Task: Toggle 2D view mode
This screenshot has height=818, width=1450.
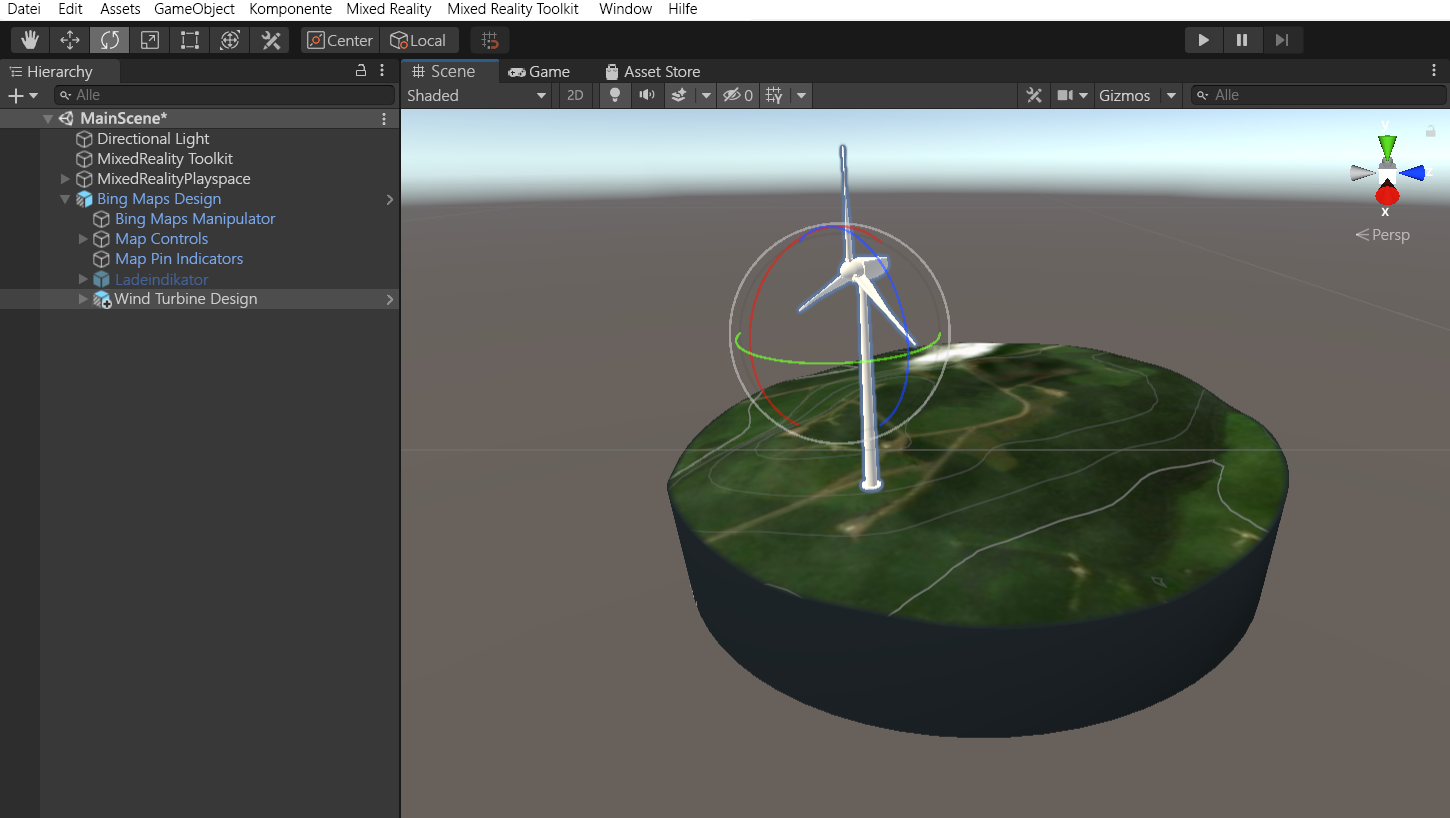Action: point(575,95)
